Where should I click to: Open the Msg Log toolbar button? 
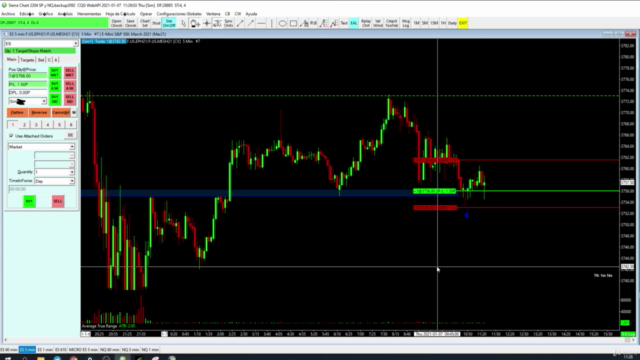click(406, 23)
